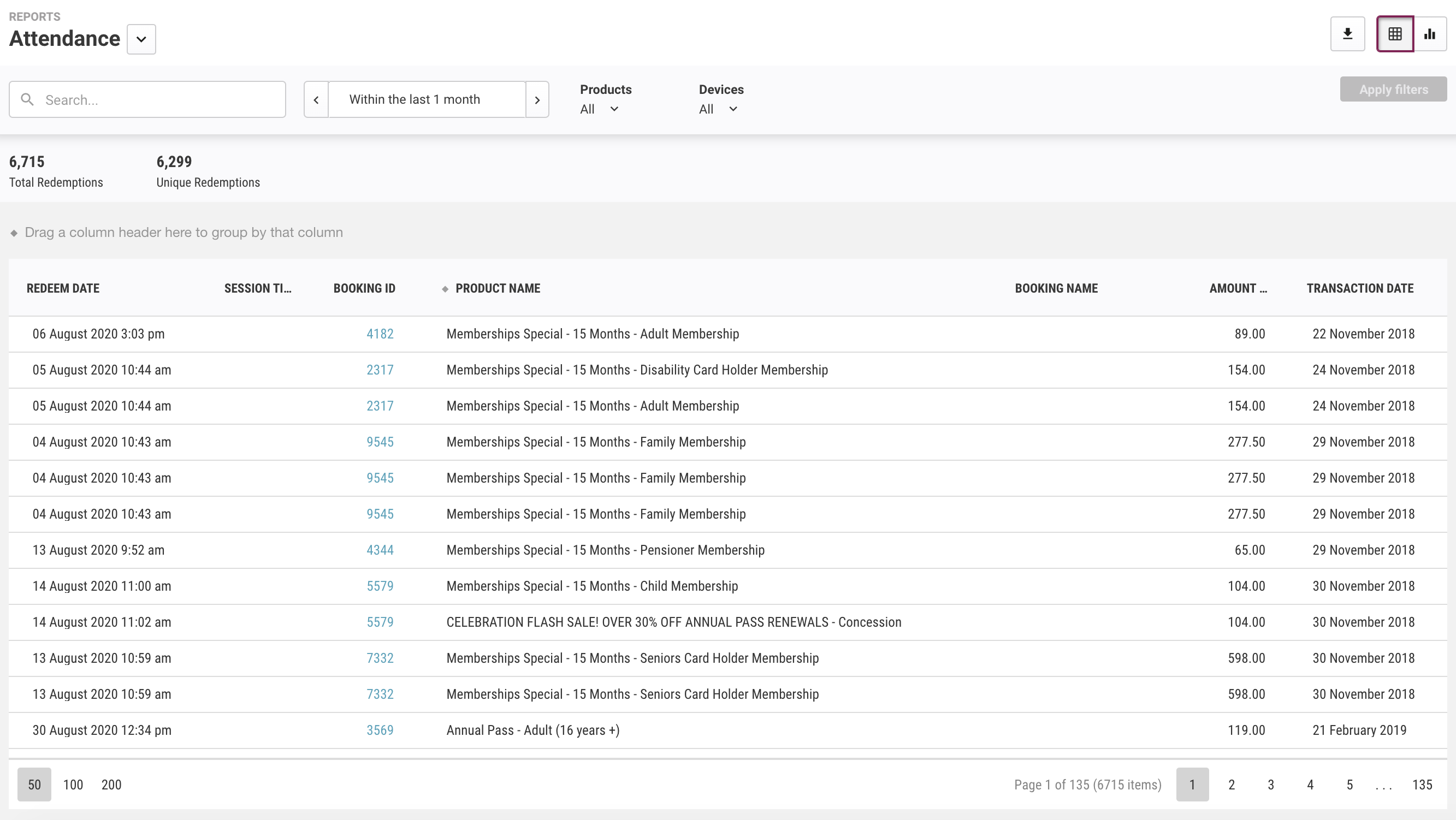Click 'CELEBRATION FLASH SALE!' product name cell
The image size is (1456, 820).
(x=674, y=622)
